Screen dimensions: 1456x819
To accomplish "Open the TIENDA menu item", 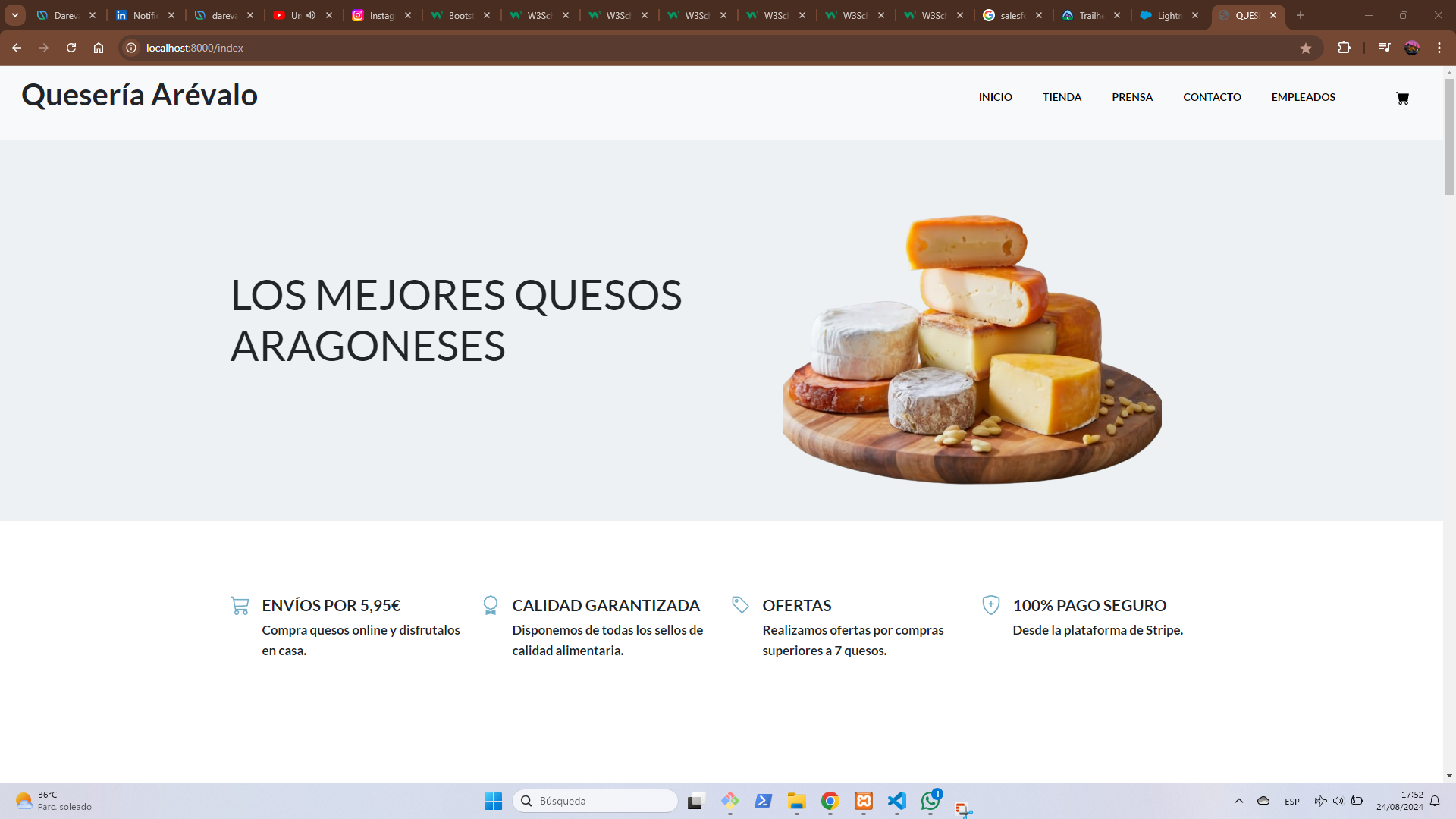I will [1062, 97].
